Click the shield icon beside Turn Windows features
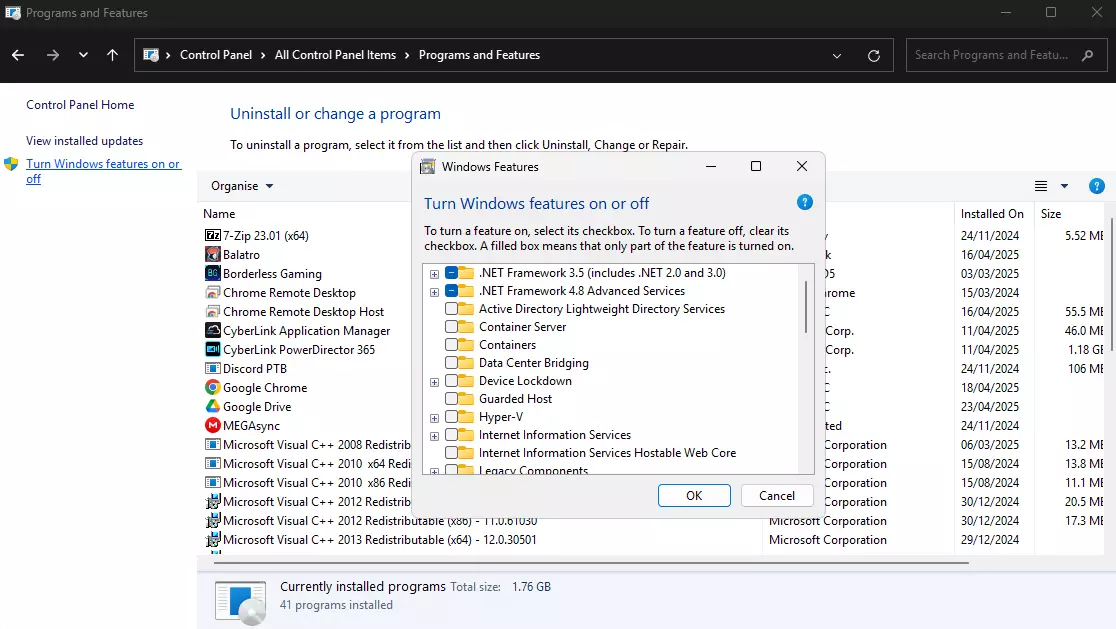The height and width of the screenshot is (629, 1116). 11,164
